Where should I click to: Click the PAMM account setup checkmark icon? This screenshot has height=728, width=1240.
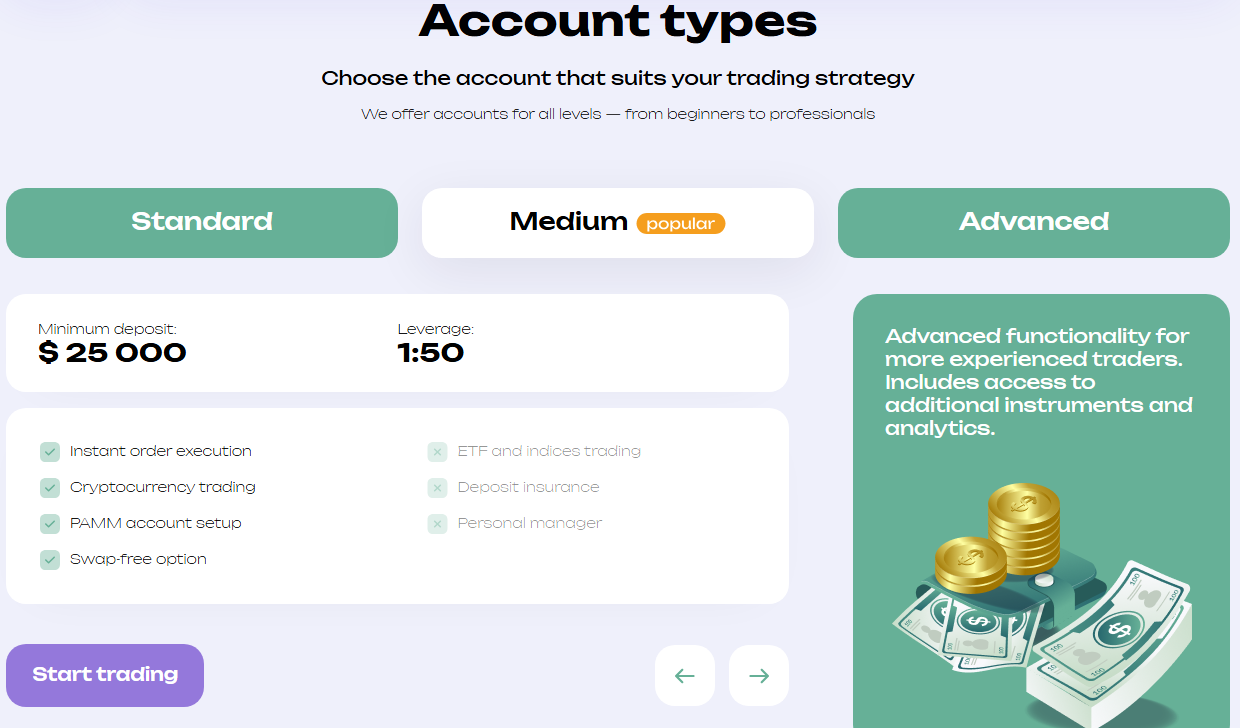tap(50, 524)
